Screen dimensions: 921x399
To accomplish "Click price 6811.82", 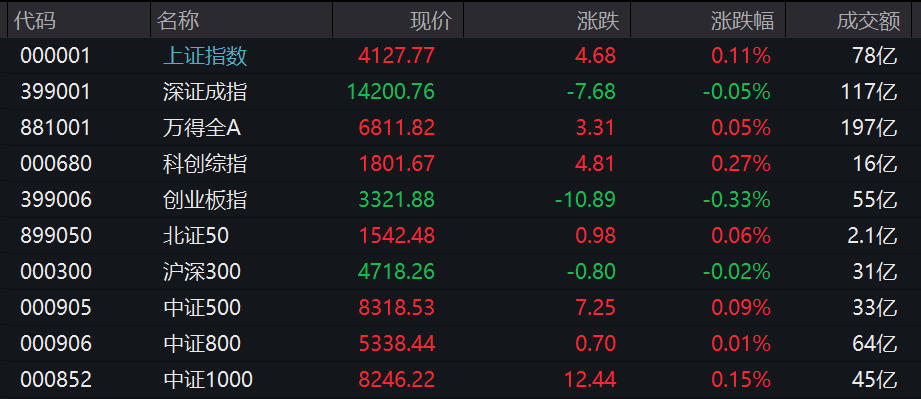I will click(x=396, y=128).
